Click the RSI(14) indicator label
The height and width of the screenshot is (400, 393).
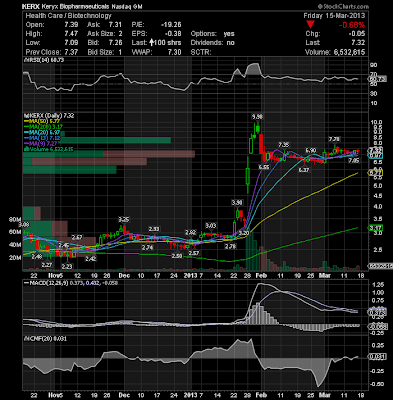click(x=43, y=60)
